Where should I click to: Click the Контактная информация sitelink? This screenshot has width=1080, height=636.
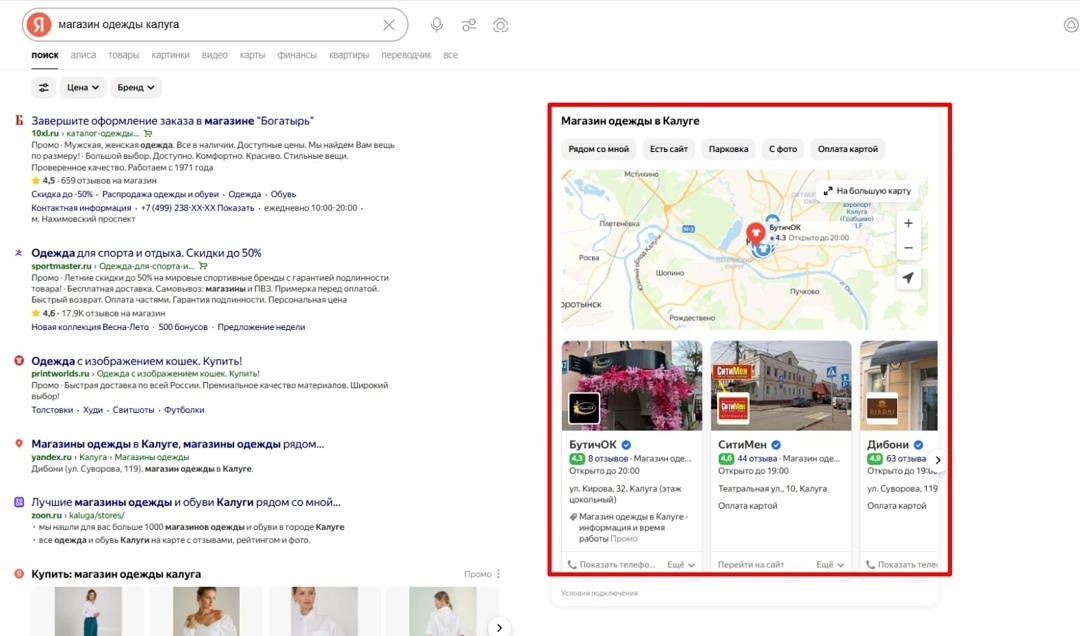[81, 208]
